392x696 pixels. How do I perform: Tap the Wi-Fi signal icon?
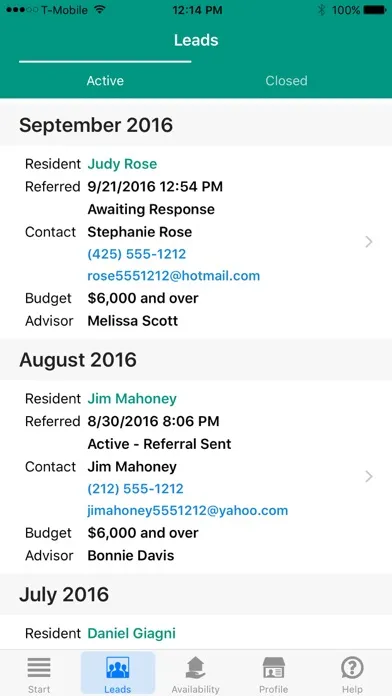[100, 10]
